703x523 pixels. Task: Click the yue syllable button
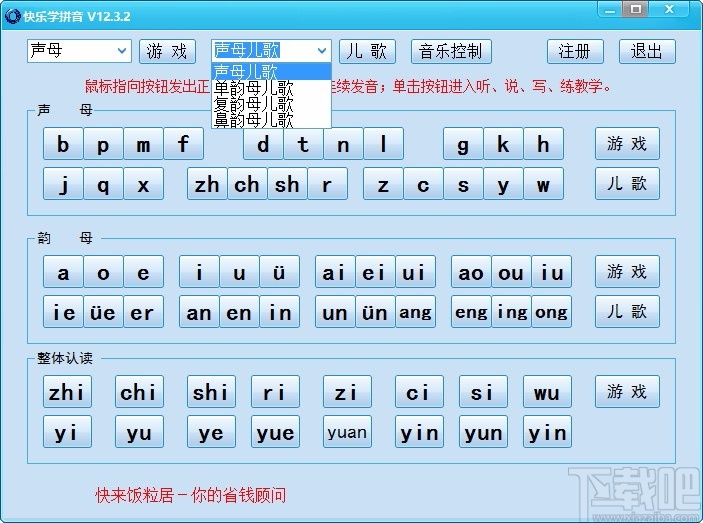click(x=275, y=432)
